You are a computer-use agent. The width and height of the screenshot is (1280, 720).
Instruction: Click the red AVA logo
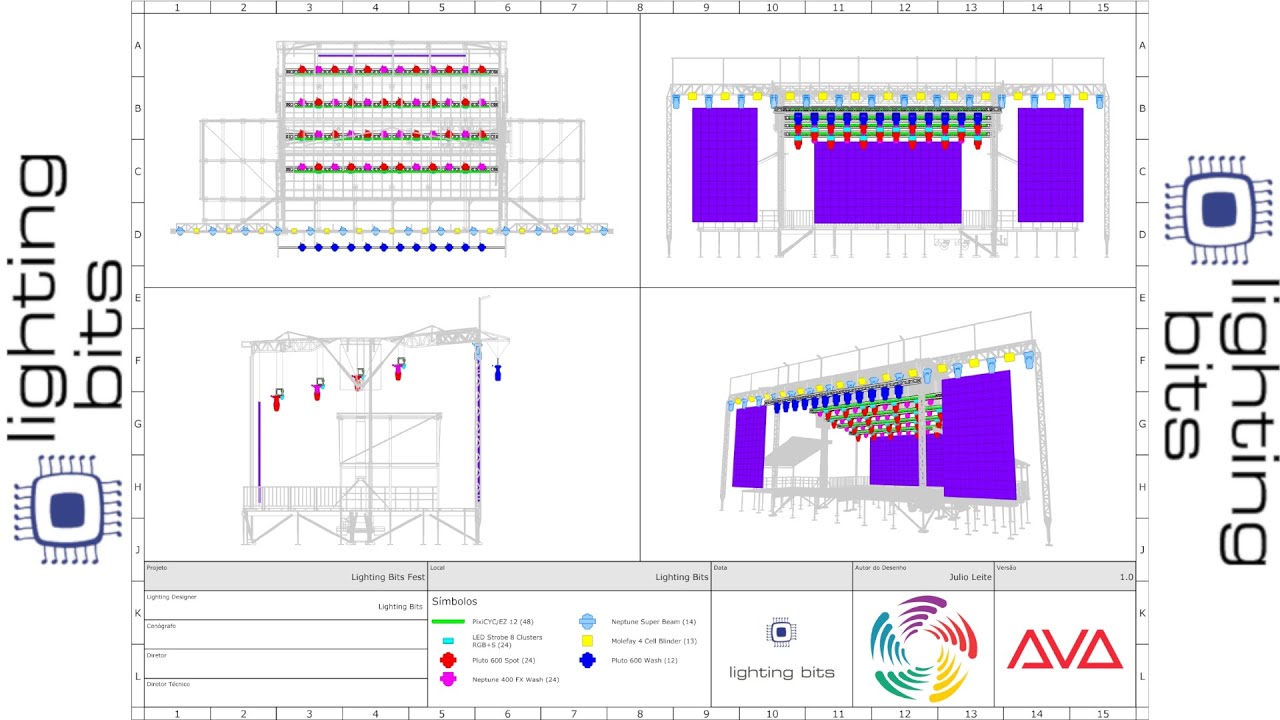(1065, 649)
